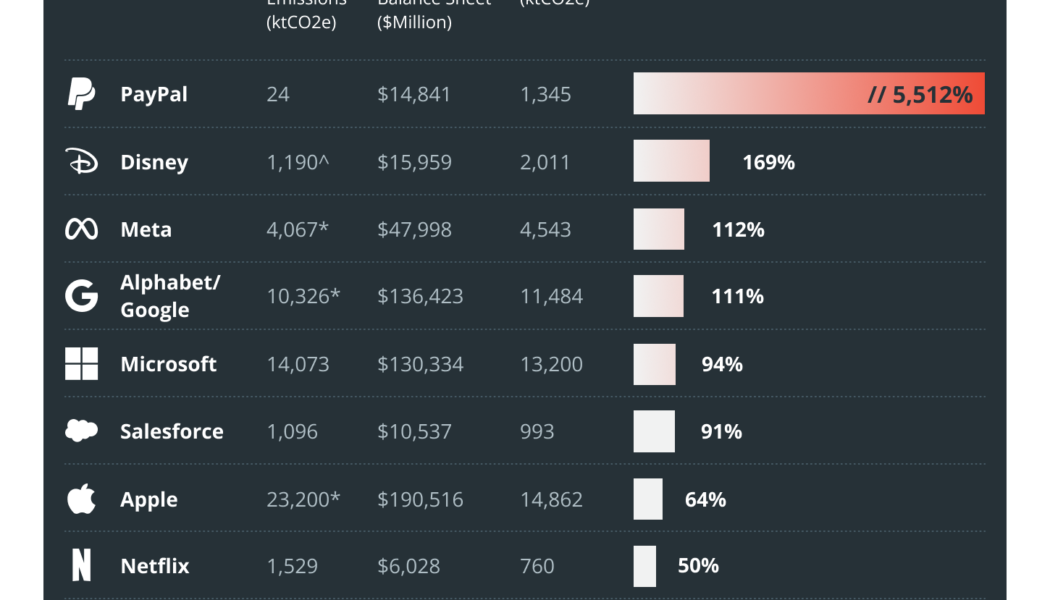The image size is (1050, 600).
Task: Click the red PayPal 5,512% bar
Action: tap(808, 94)
